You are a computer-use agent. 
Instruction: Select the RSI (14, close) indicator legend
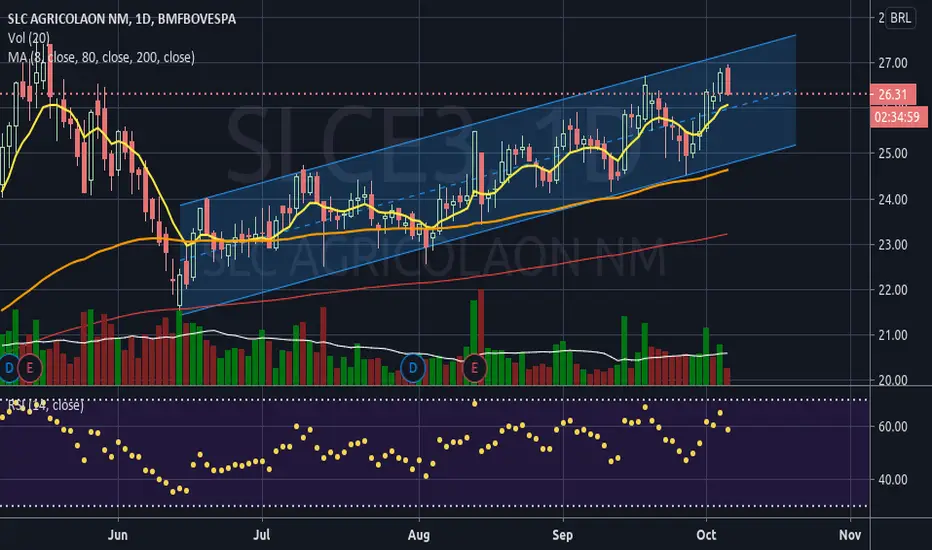[x=45, y=406]
